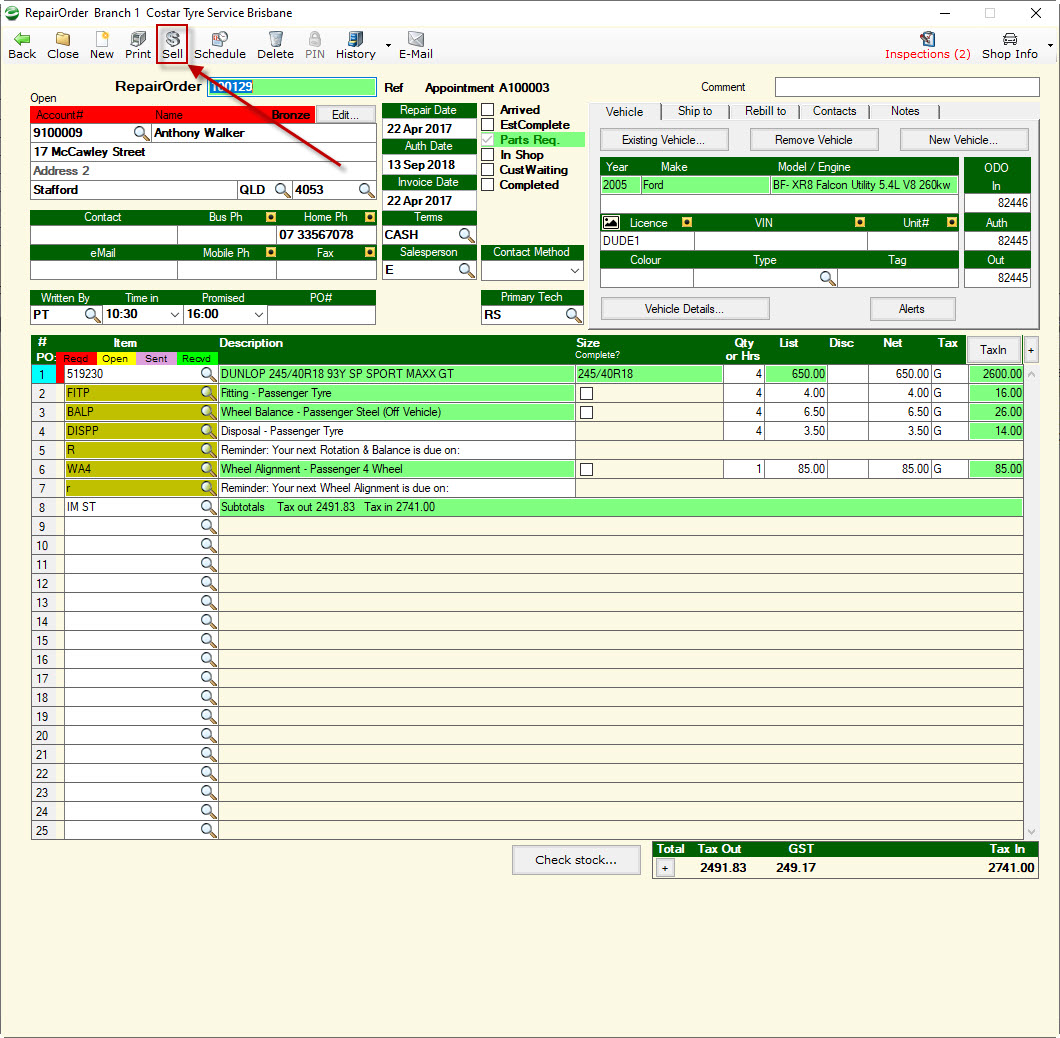Create a New repair order via toolbar

(x=101, y=45)
